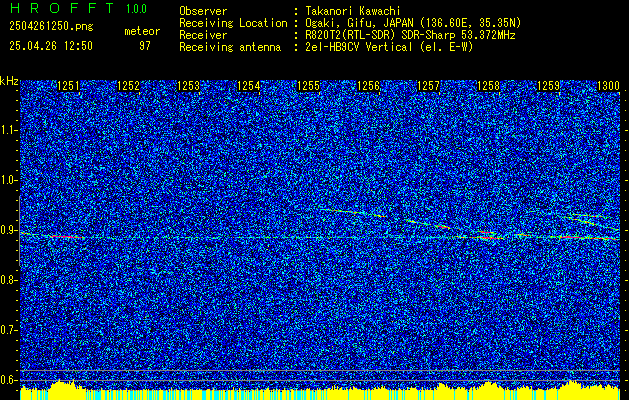Click the 1253 time marker
The image size is (629, 400).
189,86
